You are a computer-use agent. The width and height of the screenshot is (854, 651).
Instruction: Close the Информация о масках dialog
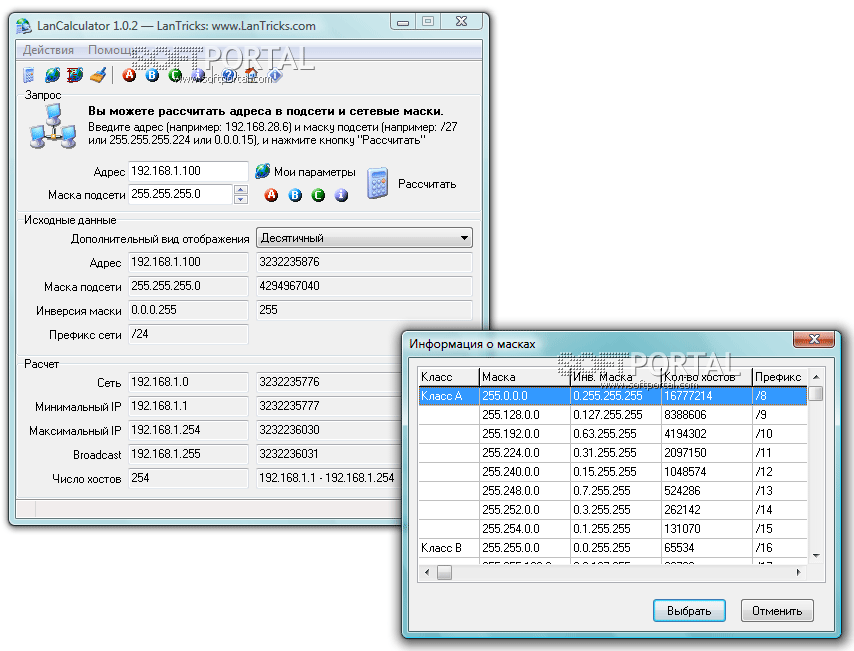click(x=814, y=339)
